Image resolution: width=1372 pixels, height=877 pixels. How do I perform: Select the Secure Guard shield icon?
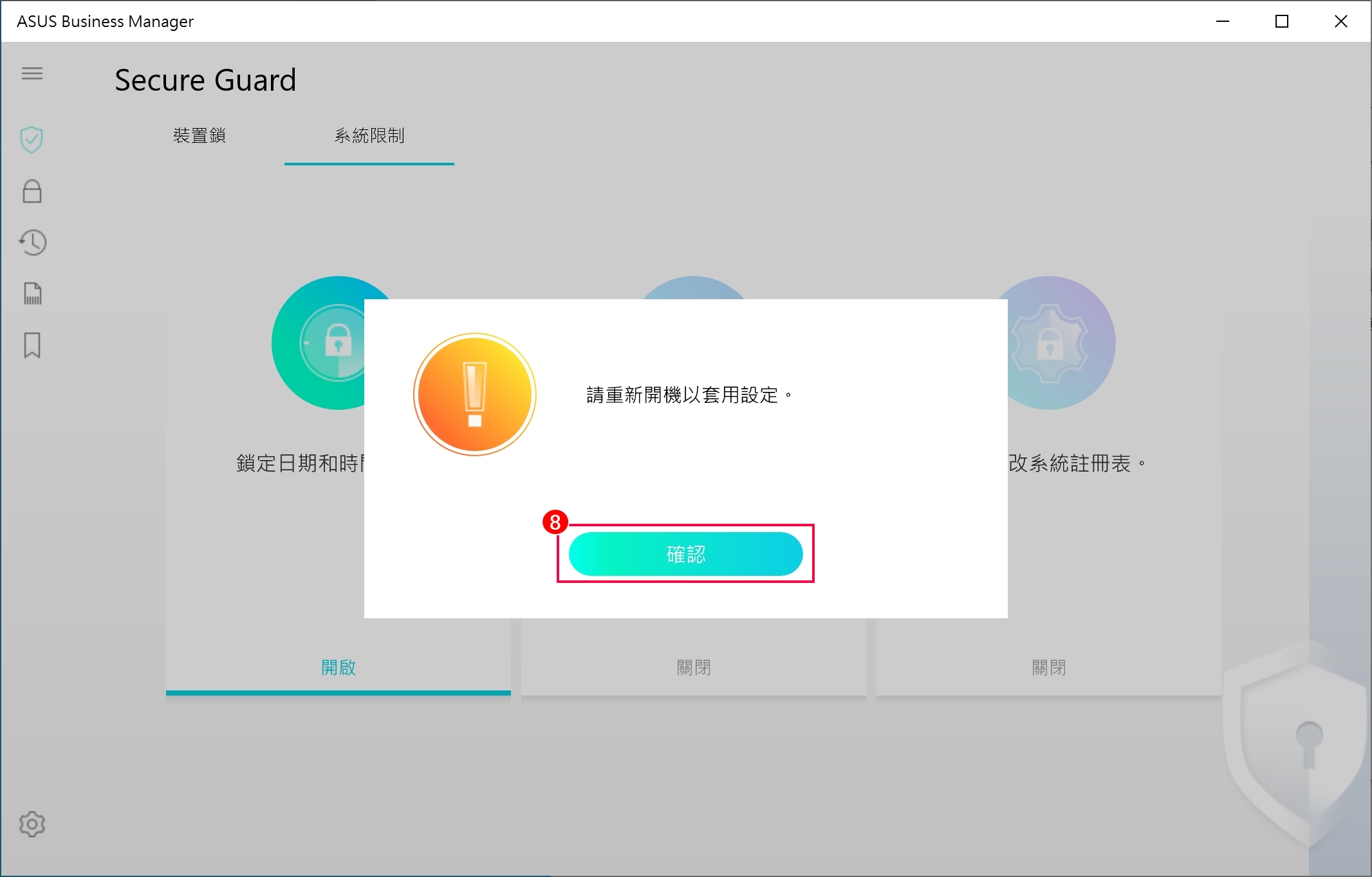32,140
